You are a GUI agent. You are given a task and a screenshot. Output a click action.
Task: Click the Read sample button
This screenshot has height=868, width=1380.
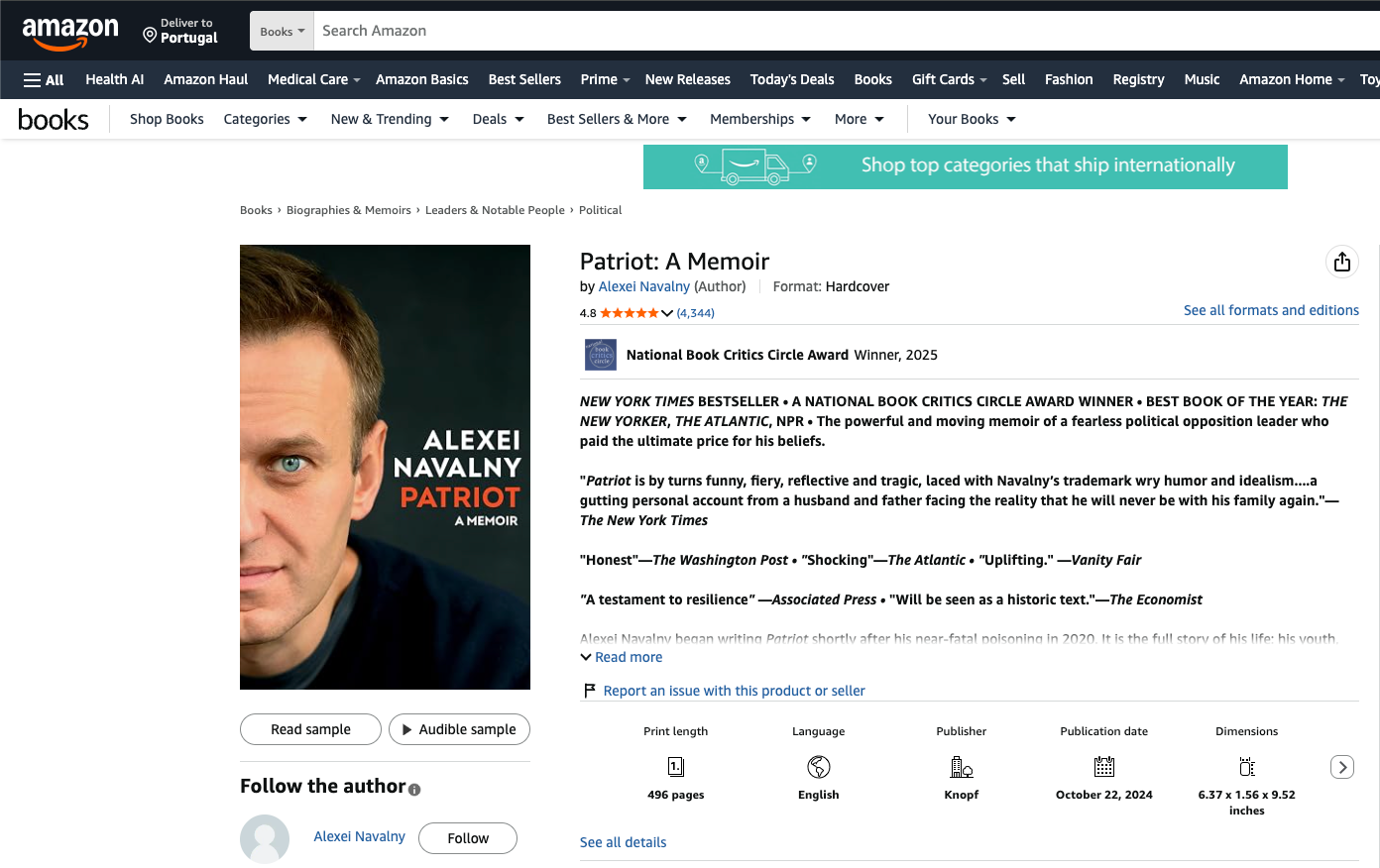[x=310, y=729]
